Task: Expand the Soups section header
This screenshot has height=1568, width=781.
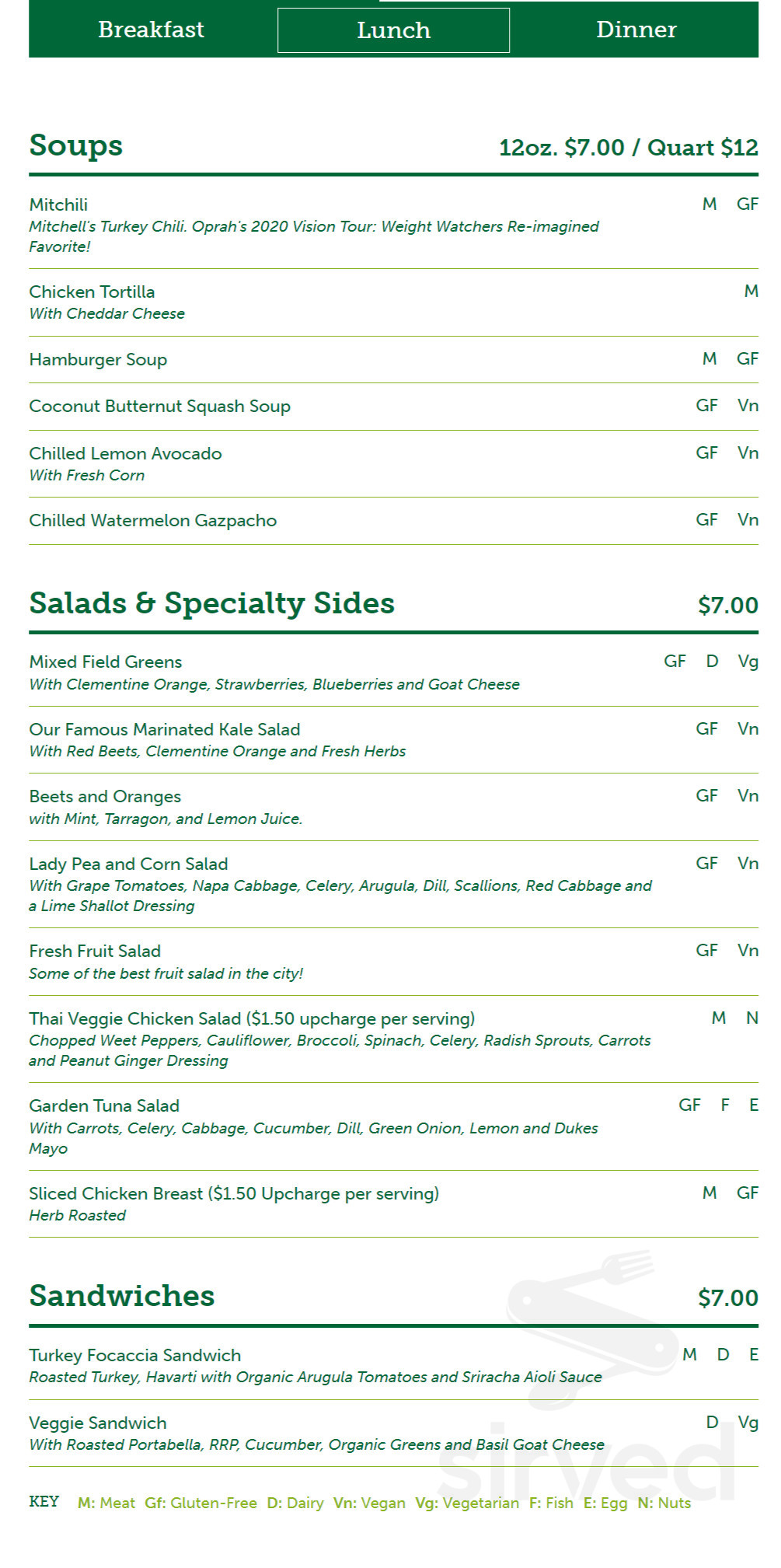Action: pyautogui.click(x=75, y=145)
